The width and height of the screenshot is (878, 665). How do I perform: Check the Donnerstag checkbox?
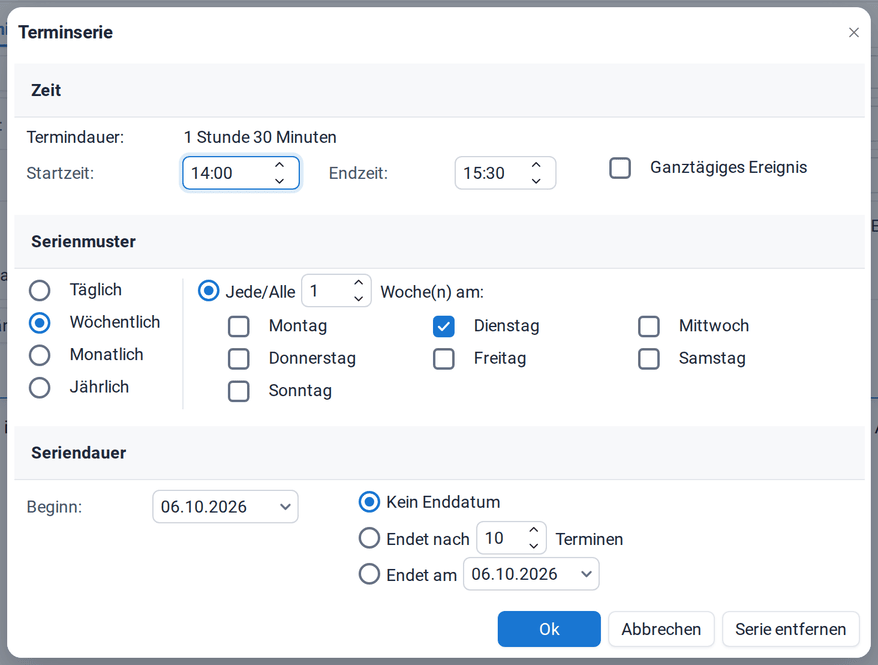(x=239, y=359)
